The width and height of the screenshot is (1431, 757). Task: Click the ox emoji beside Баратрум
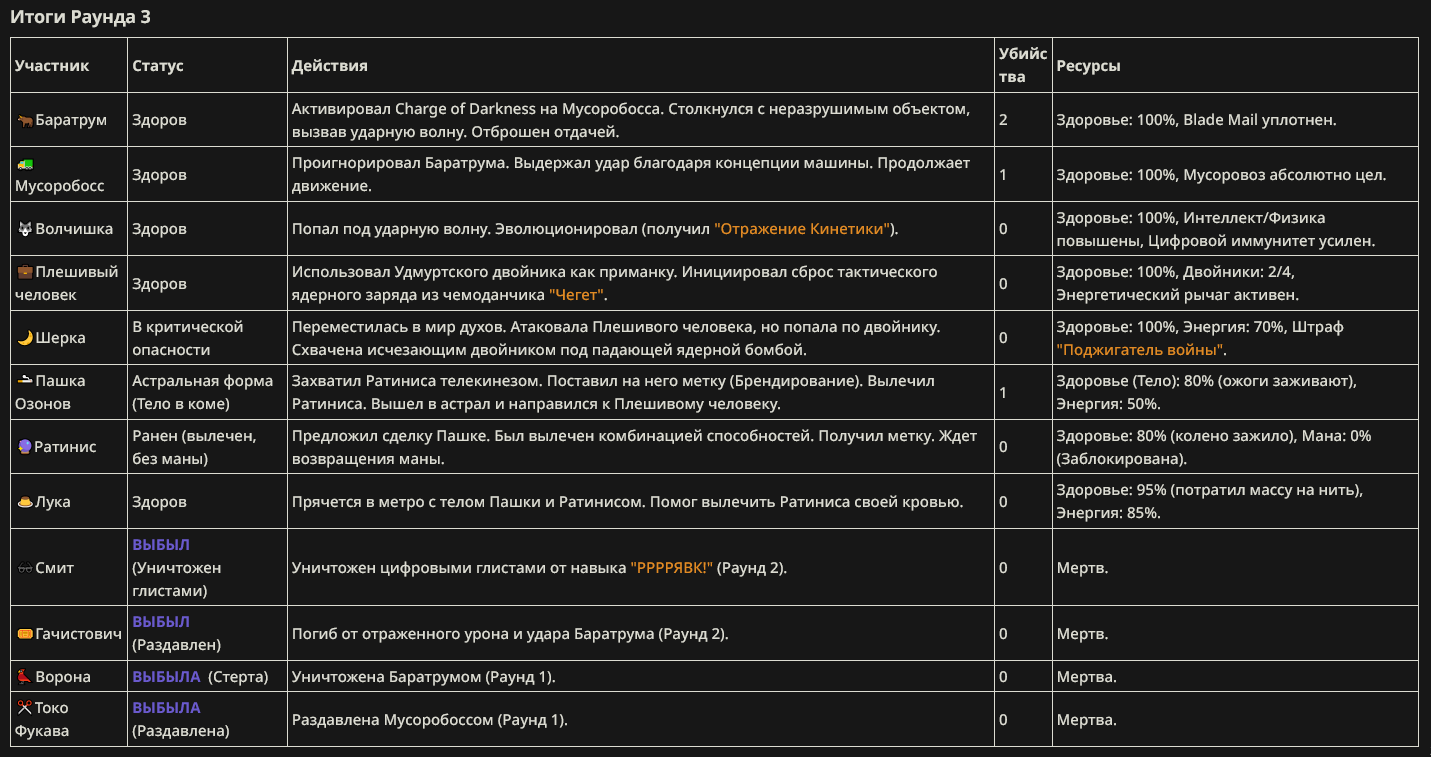25,120
